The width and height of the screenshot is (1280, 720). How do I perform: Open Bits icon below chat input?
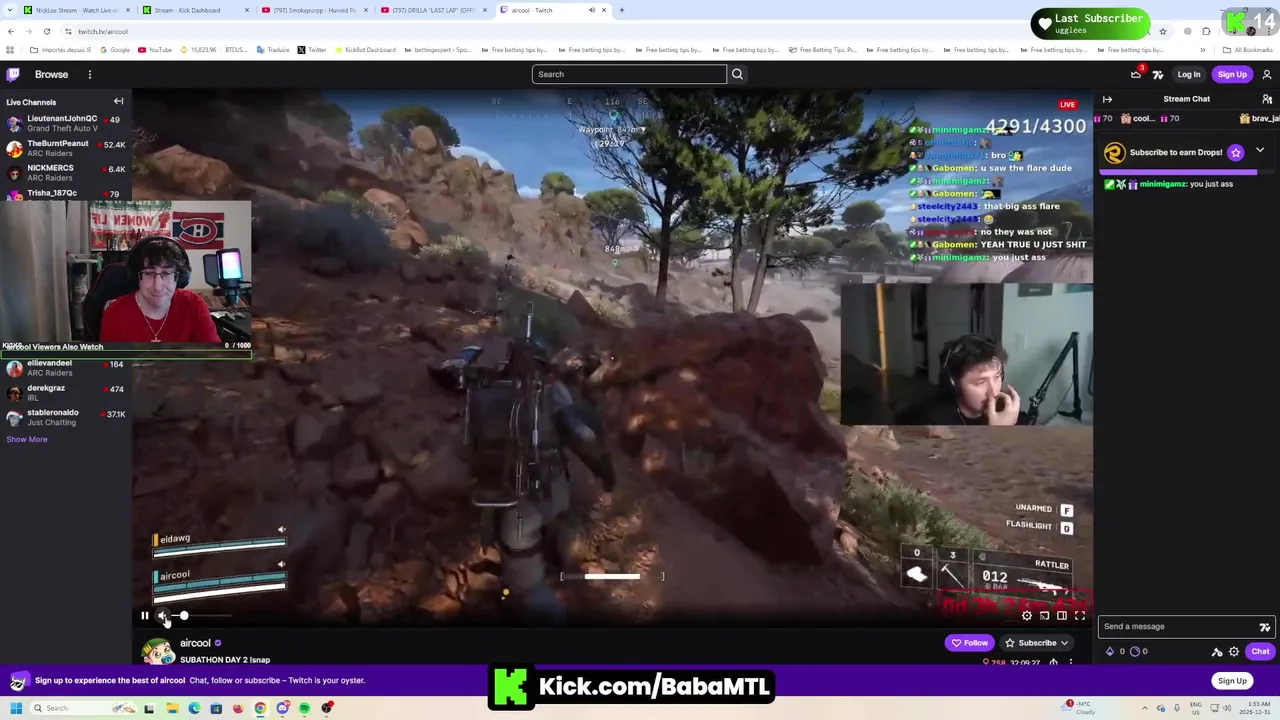[1109, 651]
